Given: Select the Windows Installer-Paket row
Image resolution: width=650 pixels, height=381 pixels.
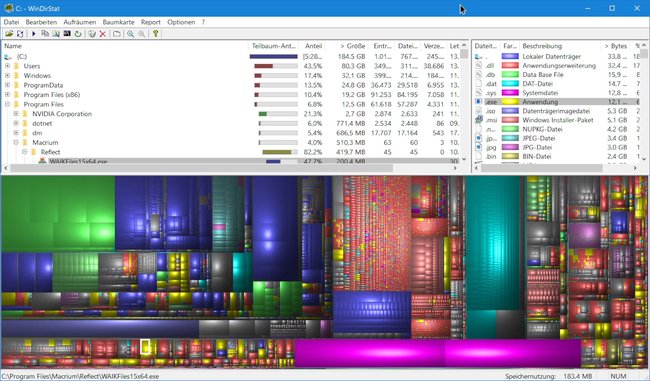Looking at the screenshot, I should (x=558, y=120).
